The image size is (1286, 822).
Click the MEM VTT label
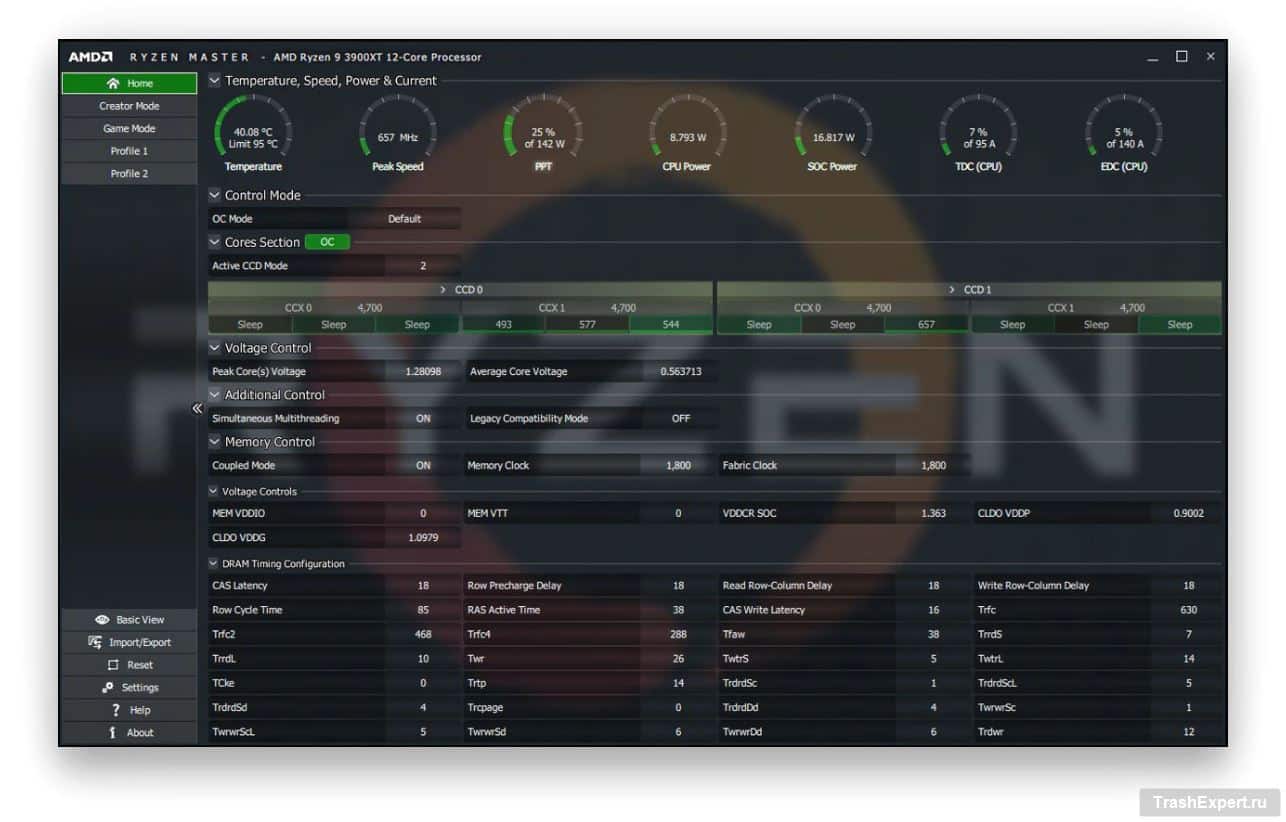click(x=490, y=513)
